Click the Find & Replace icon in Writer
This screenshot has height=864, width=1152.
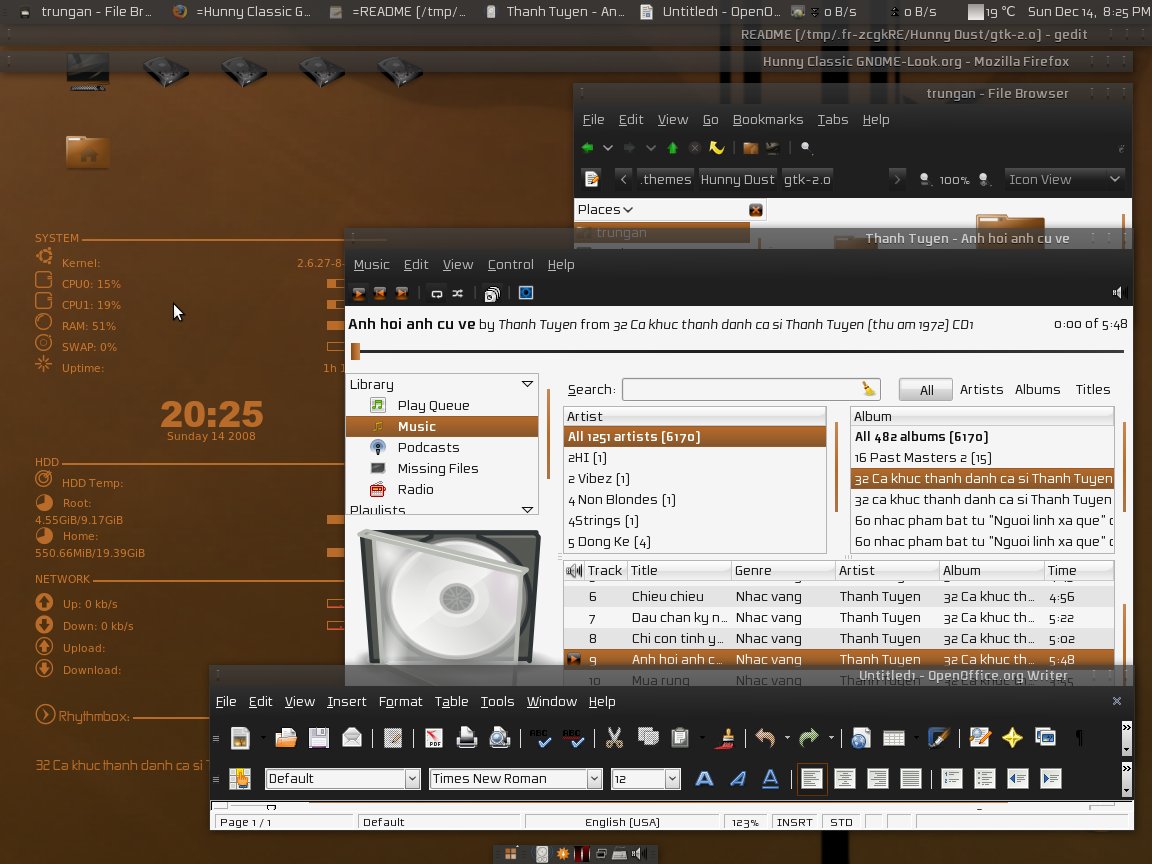pos(979,738)
